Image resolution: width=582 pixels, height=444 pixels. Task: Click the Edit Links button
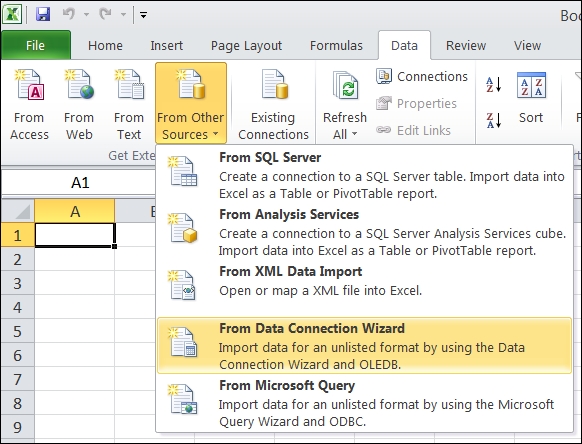[413, 130]
